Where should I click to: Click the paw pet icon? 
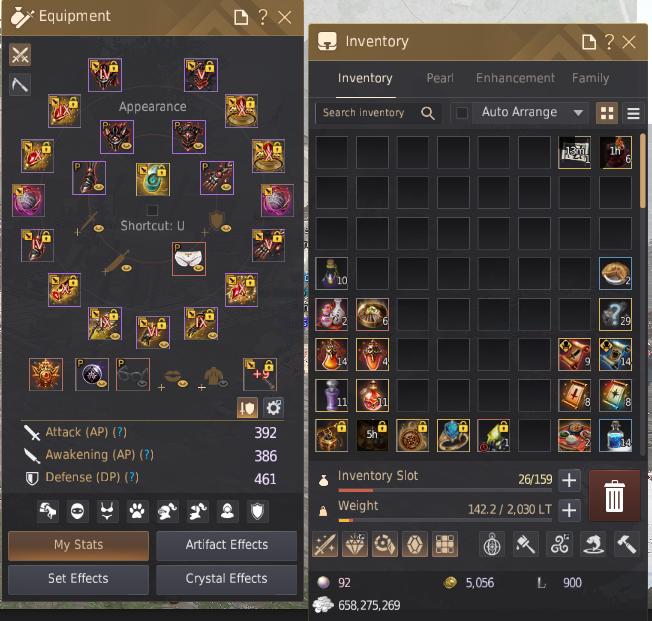(x=137, y=511)
